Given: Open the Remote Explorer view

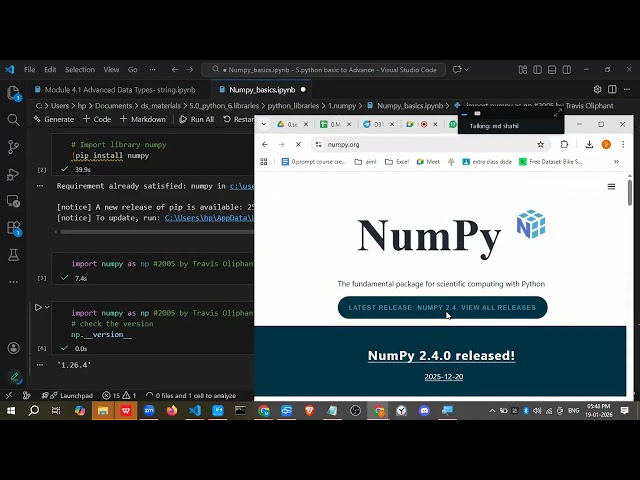Looking at the screenshot, I should [x=13, y=201].
